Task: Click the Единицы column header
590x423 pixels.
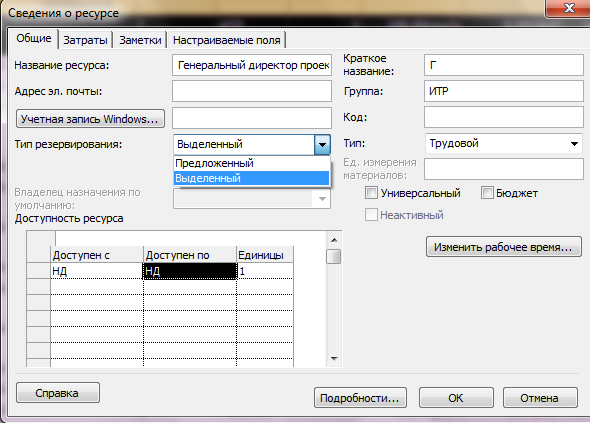Action: click(x=265, y=255)
